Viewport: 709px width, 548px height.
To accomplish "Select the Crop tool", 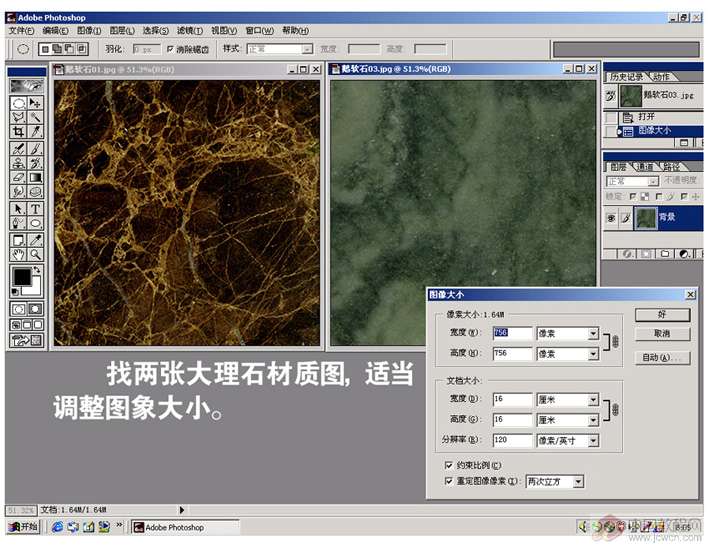I will tap(19, 132).
